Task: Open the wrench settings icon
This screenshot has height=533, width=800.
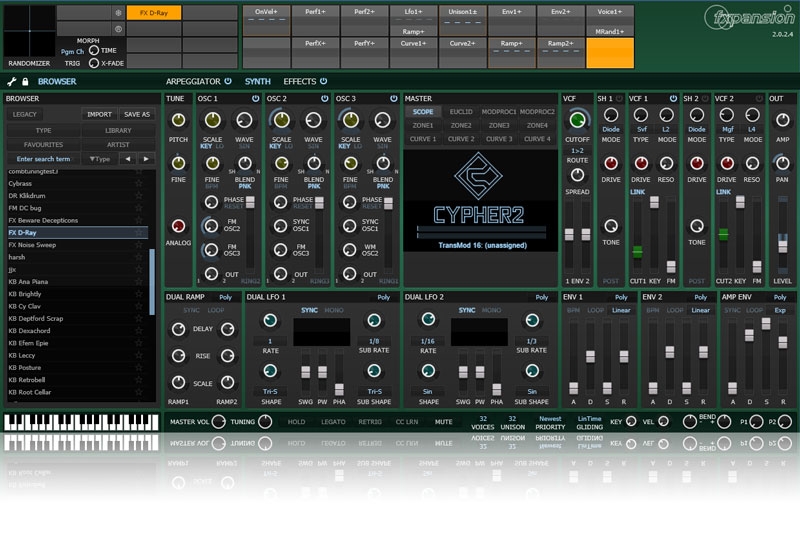Action: coord(12,82)
